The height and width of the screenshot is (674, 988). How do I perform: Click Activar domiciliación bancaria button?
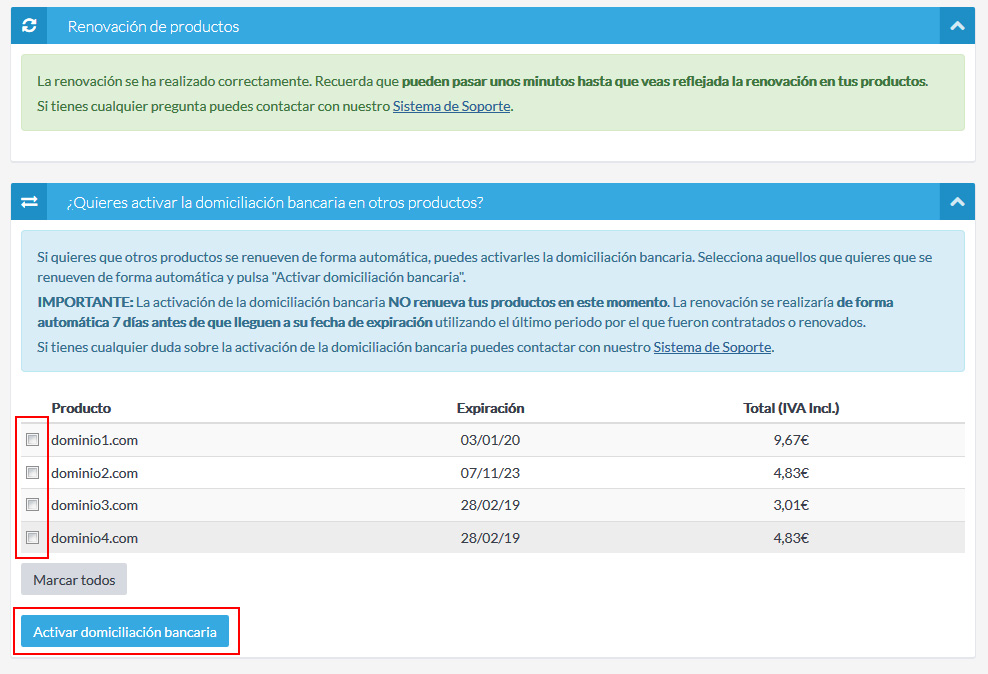click(125, 632)
